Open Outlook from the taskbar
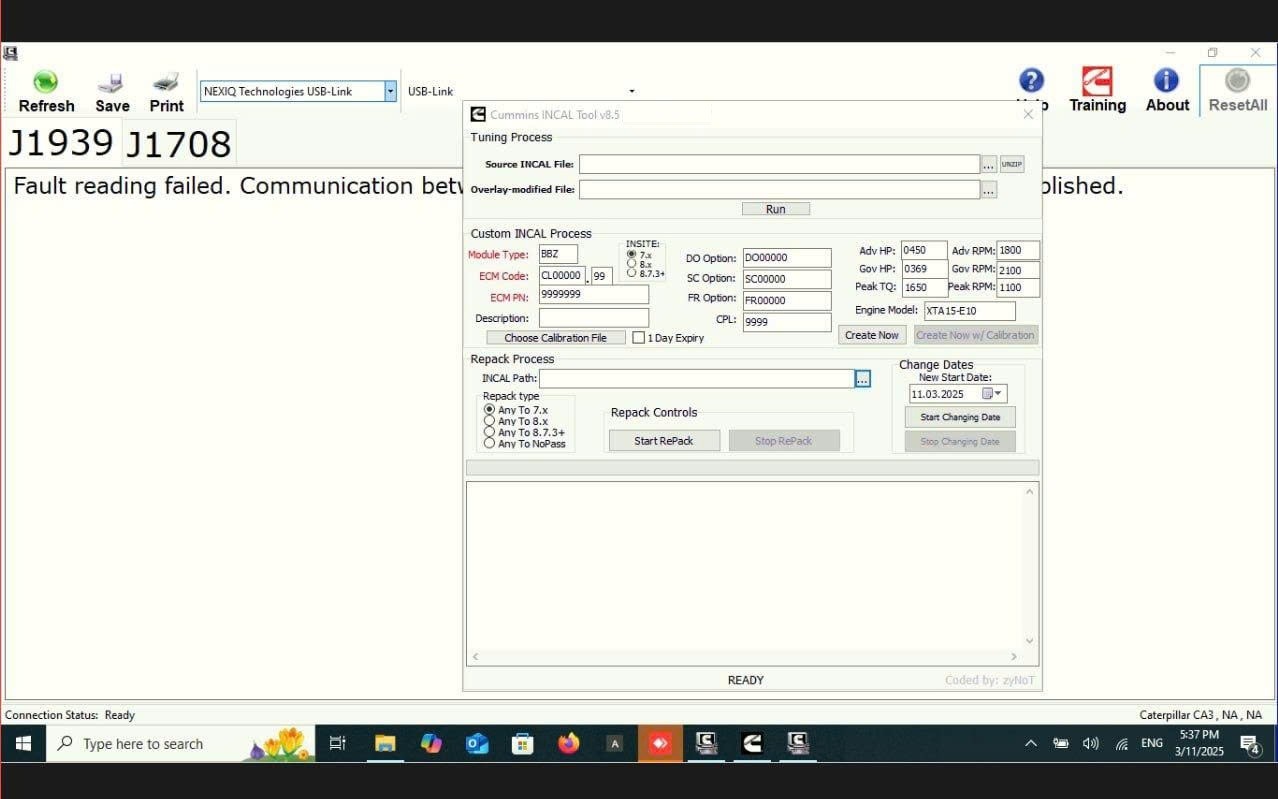1278x799 pixels. point(477,743)
